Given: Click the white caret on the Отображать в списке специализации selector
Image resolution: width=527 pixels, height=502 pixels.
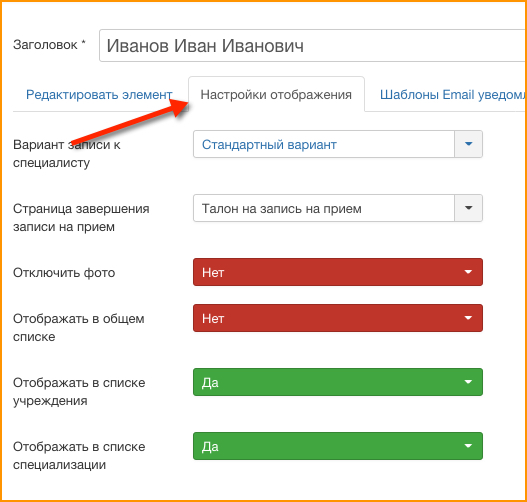Looking at the screenshot, I should [x=468, y=446].
